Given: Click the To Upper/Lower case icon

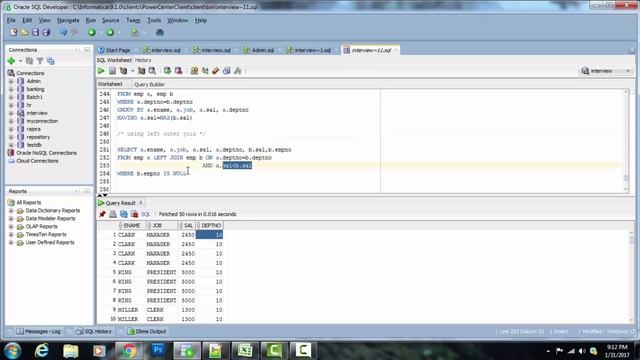Looking at the screenshot, I should [x=205, y=71].
